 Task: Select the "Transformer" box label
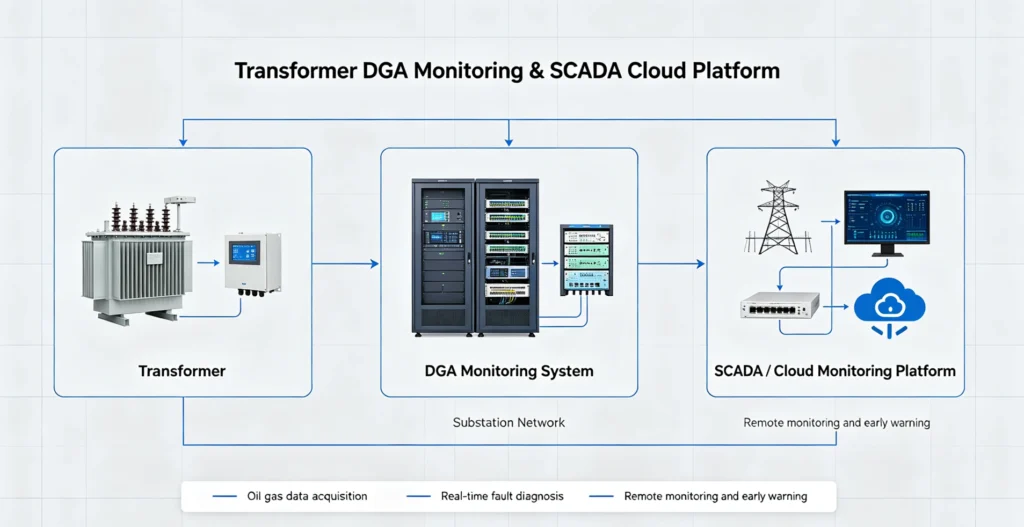pos(182,371)
